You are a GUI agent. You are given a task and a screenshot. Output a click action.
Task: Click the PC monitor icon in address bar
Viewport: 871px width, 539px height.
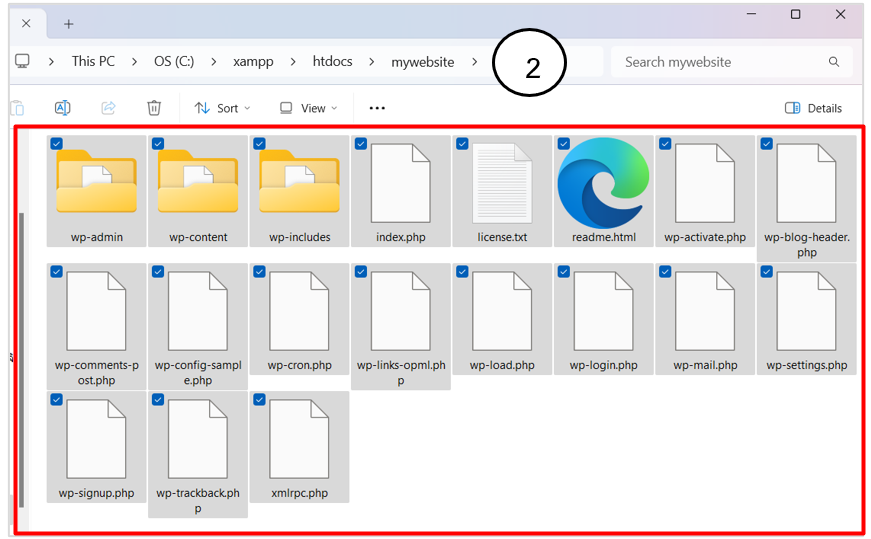click(x=22, y=62)
